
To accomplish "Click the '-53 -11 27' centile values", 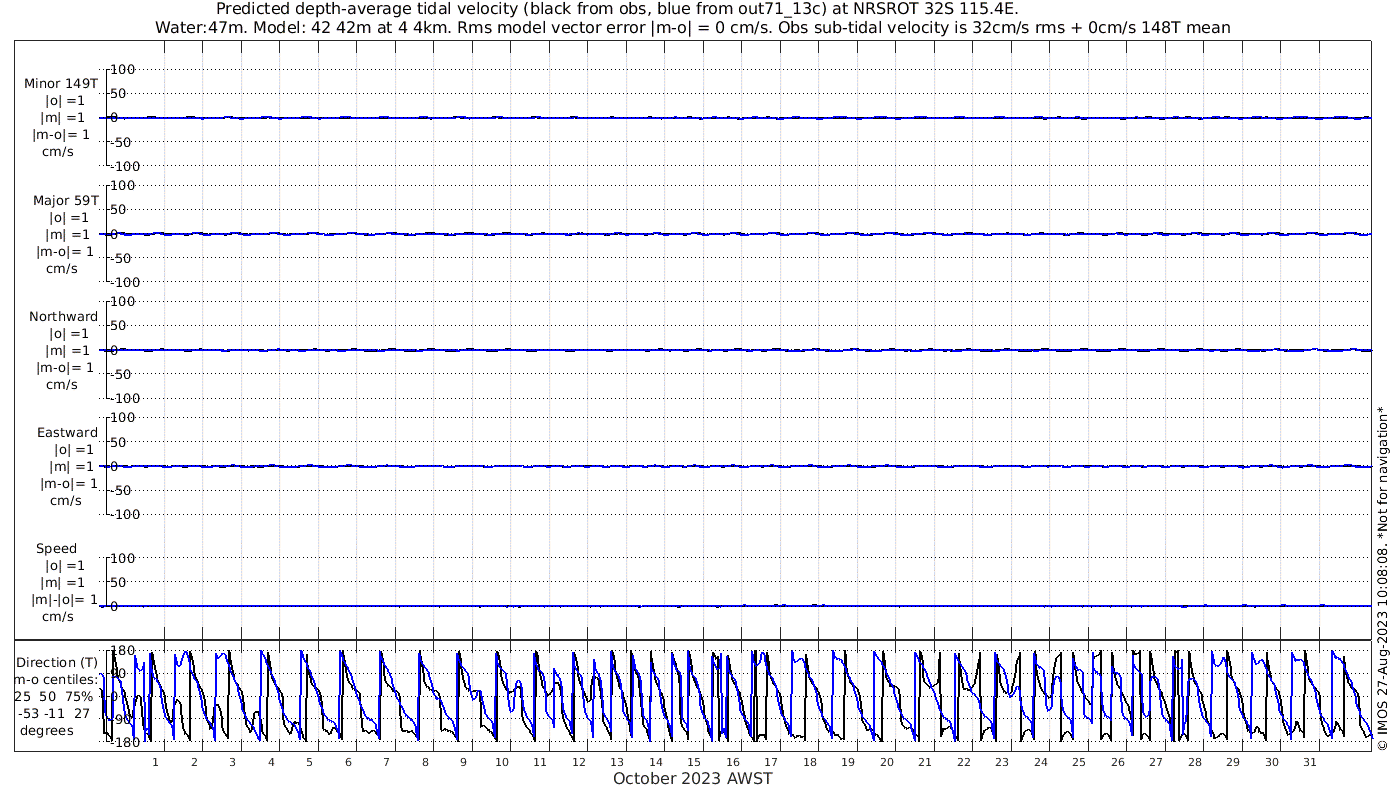I will pos(54,713).
